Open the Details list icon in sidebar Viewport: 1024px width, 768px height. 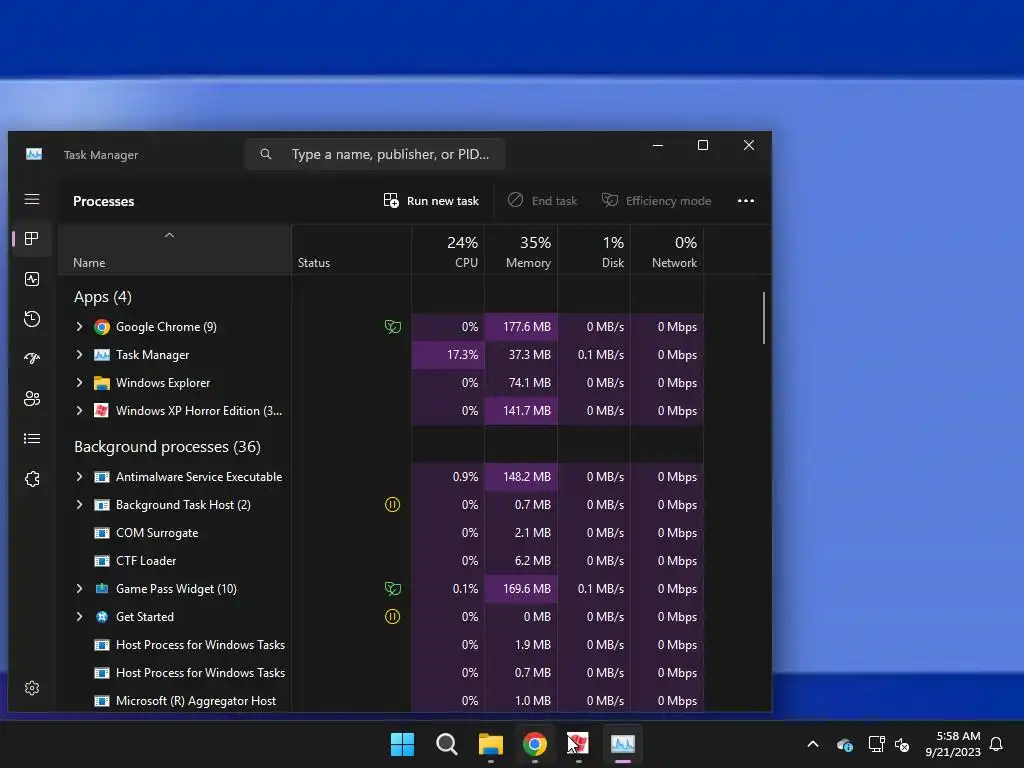pyautogui.click(x=32, y=438)
